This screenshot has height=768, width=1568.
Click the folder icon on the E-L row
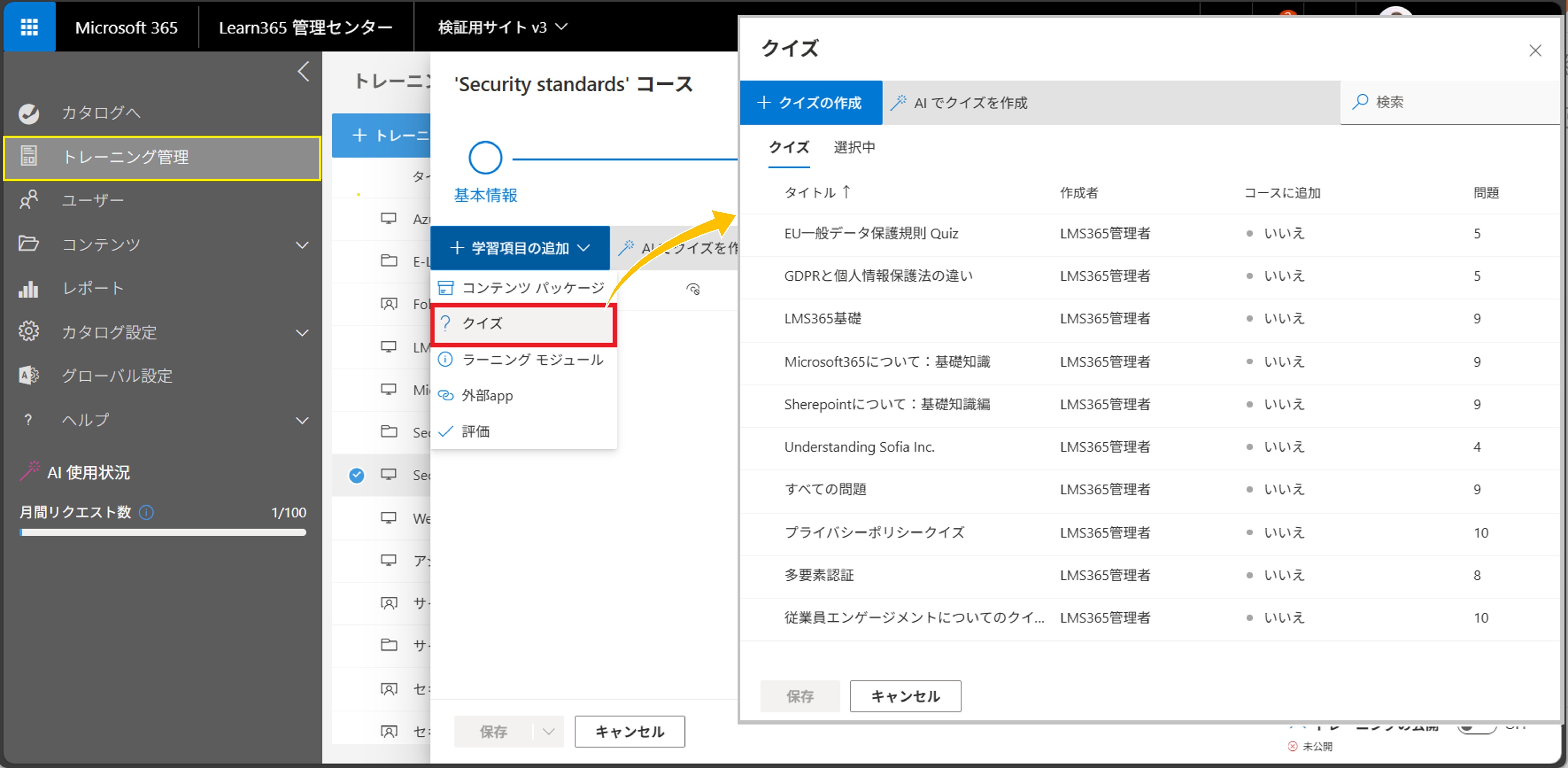pos(388,261)
